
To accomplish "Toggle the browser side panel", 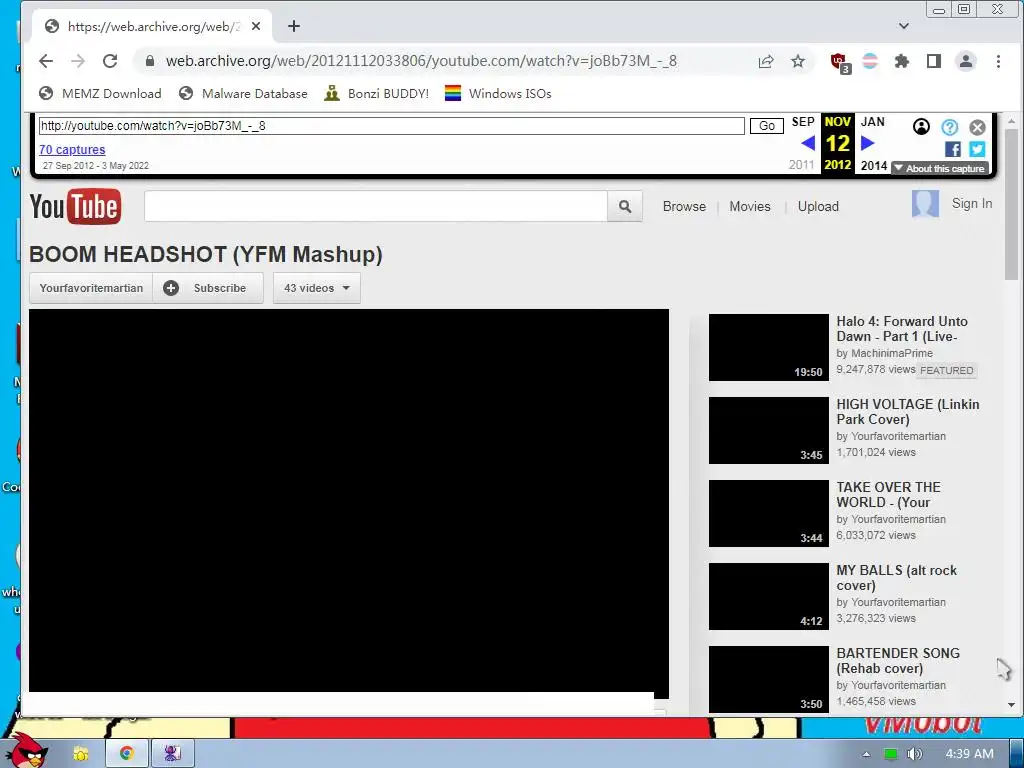I will click(934, 61).
